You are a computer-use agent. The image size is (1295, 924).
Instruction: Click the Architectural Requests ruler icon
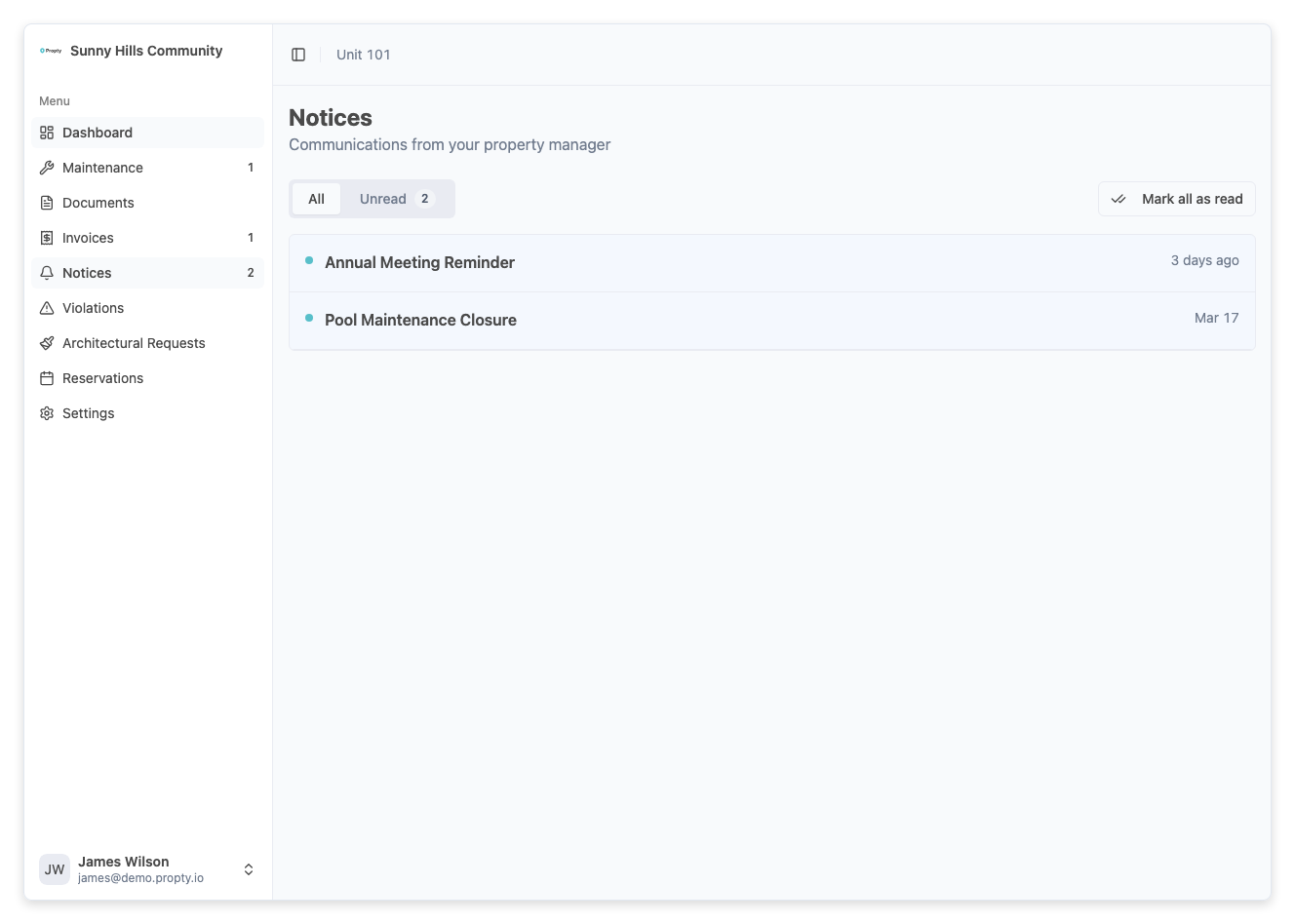47,342
